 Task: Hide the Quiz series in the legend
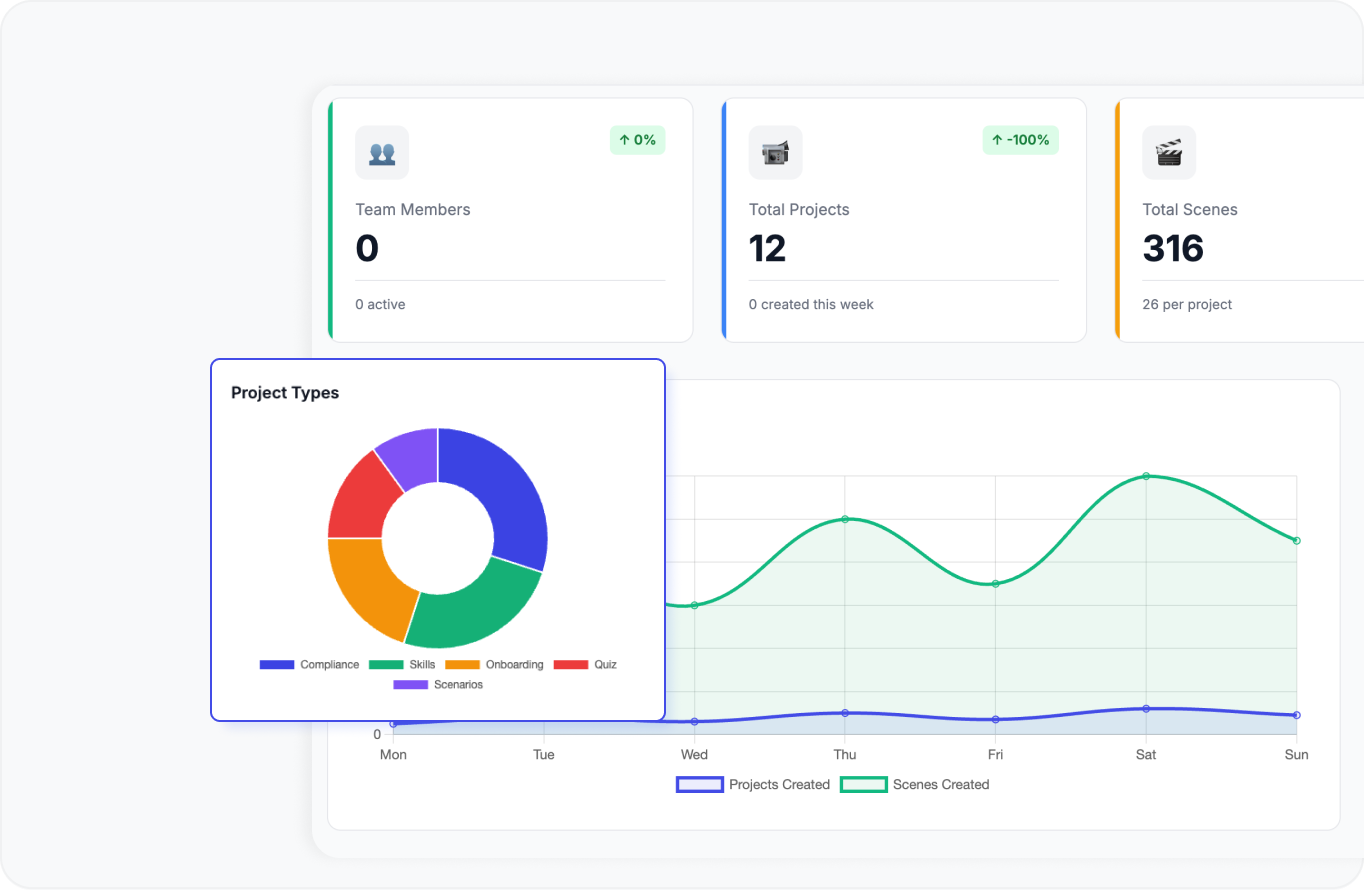coord(585,665)
